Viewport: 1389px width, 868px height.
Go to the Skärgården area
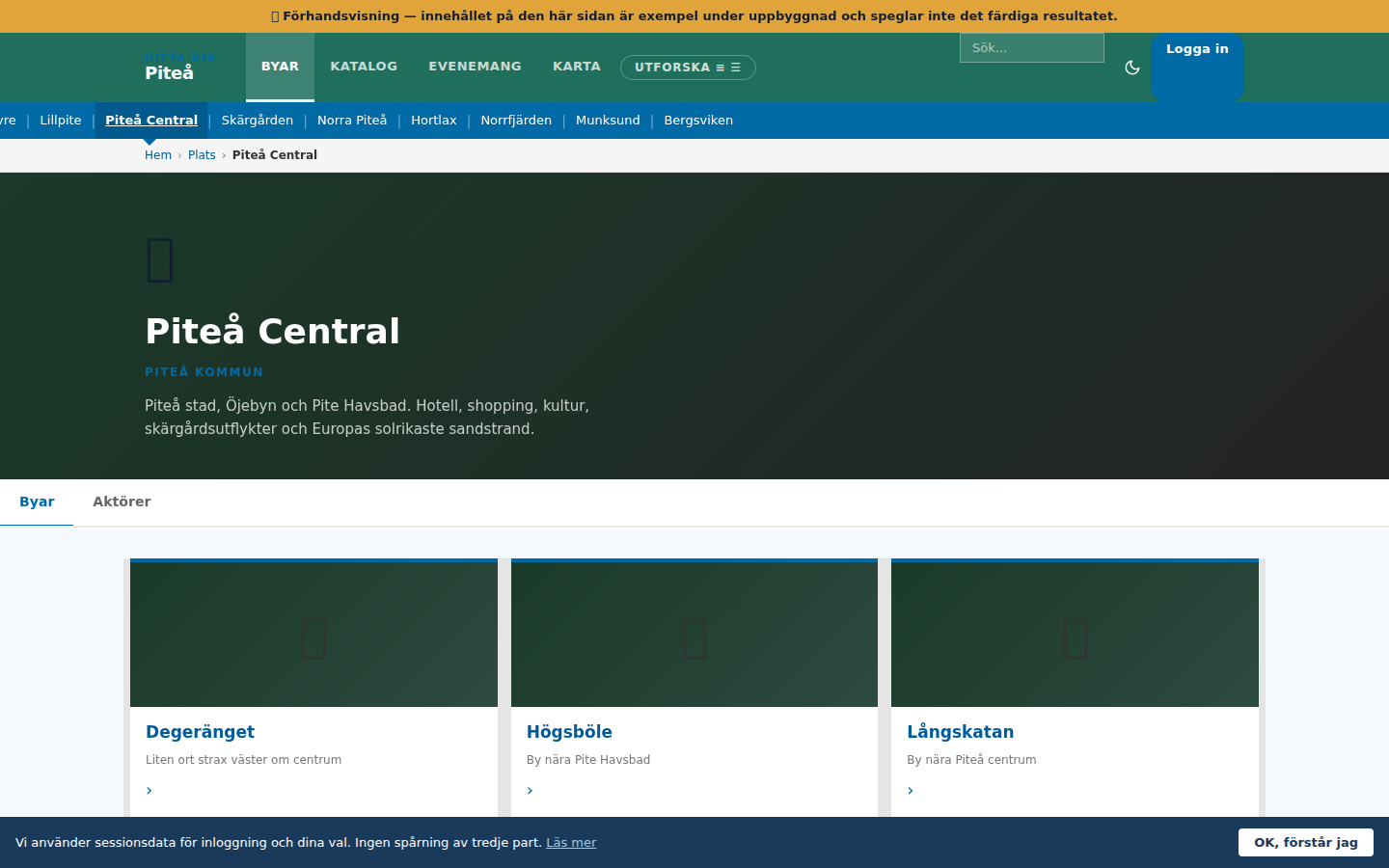tap(258, 121)
